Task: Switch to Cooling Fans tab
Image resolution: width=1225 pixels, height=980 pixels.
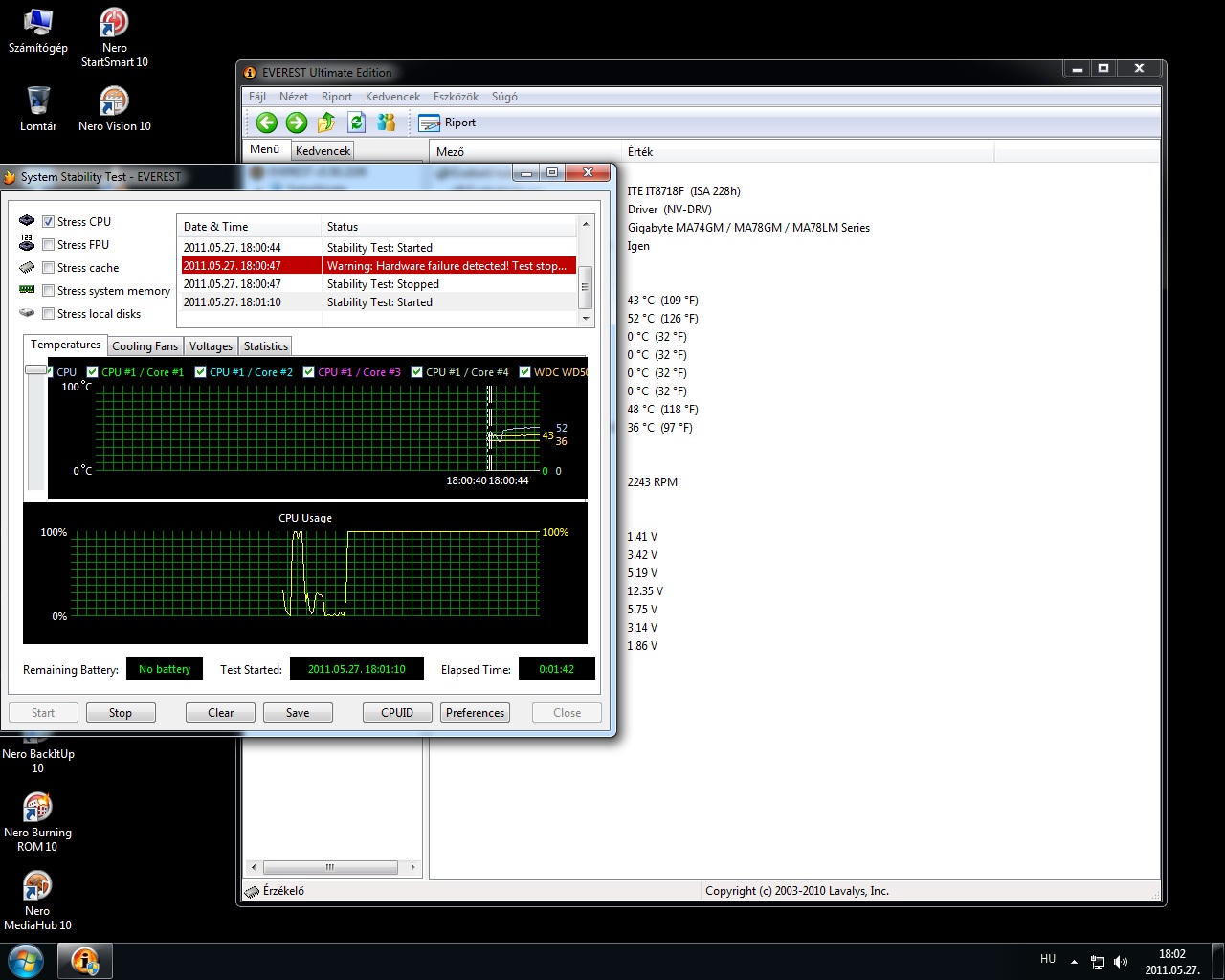Action: (x=145, y=346)
